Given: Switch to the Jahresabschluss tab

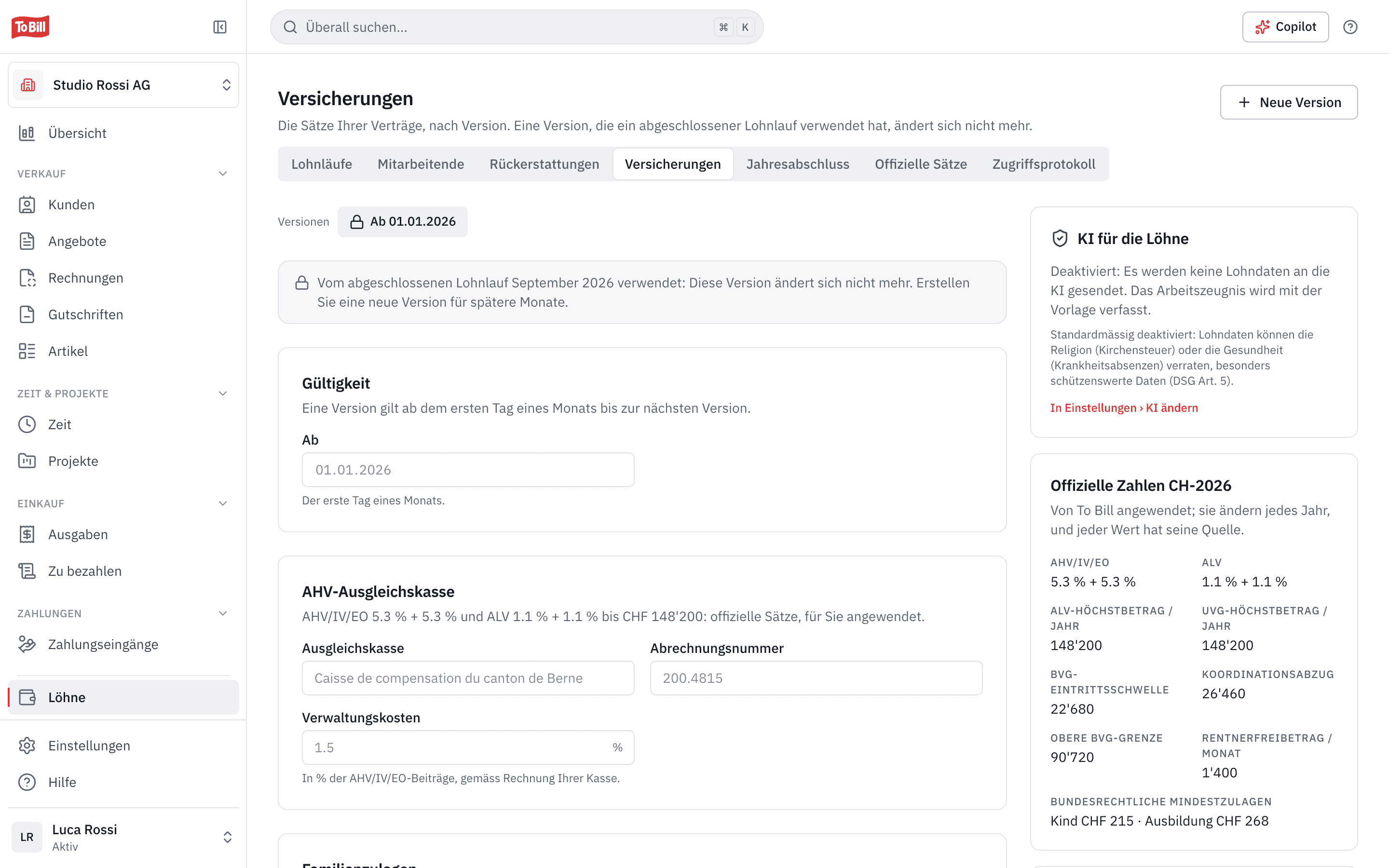Looking at the screenshot, I should tap(798, 164).
